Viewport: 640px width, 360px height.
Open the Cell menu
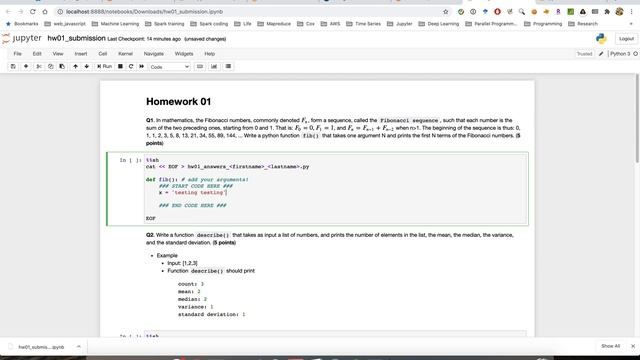coord(102,54)
